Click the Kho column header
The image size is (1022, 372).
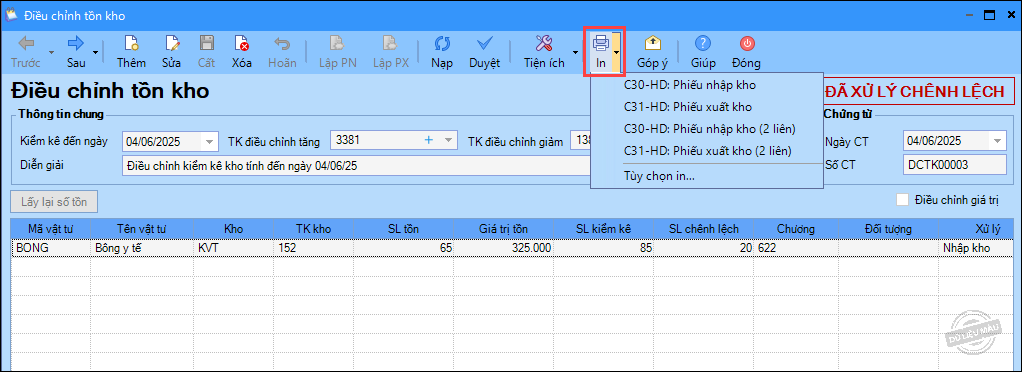click(233, 229)
